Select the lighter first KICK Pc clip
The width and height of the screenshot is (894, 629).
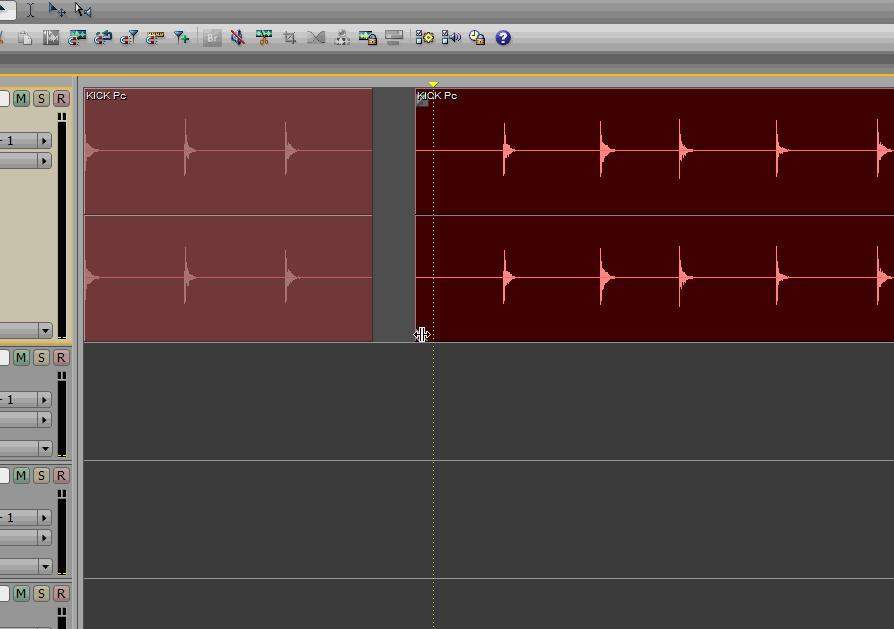coord(228,215)
